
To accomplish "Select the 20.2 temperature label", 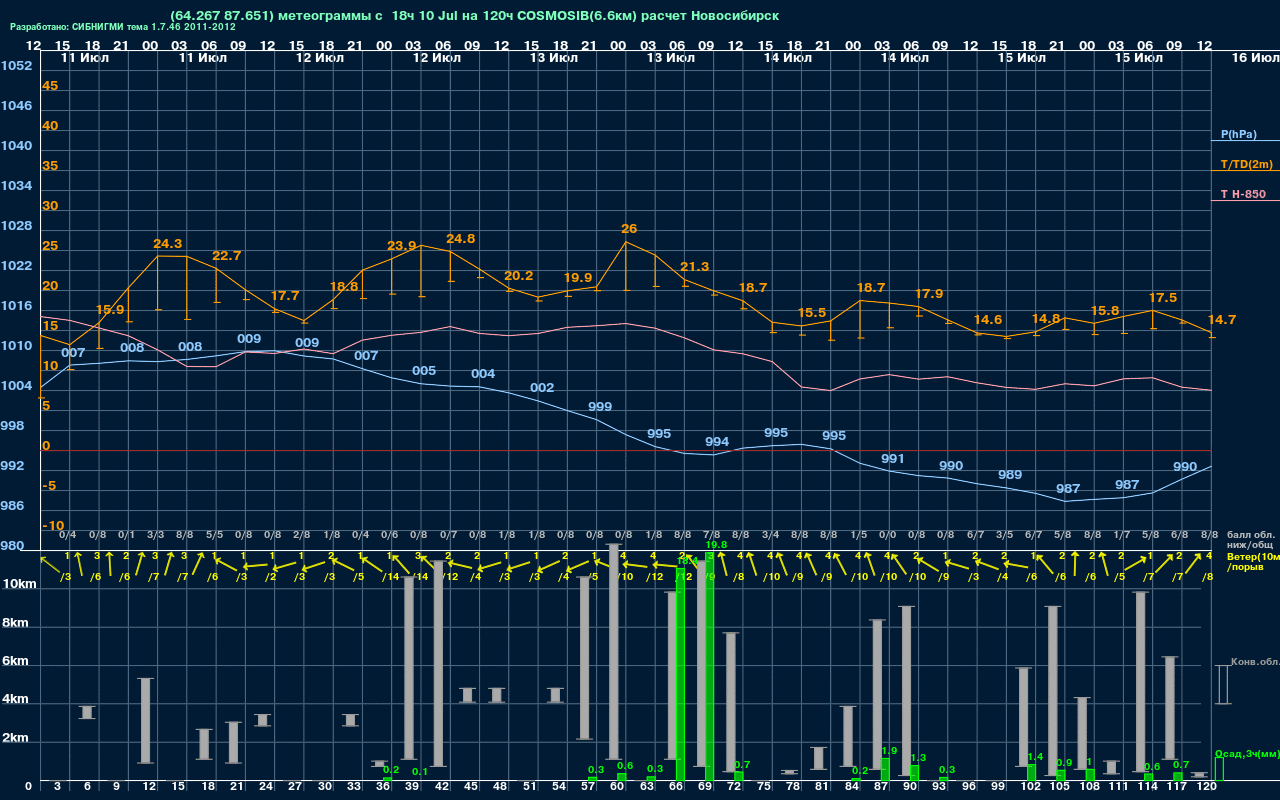I will 519,276.
